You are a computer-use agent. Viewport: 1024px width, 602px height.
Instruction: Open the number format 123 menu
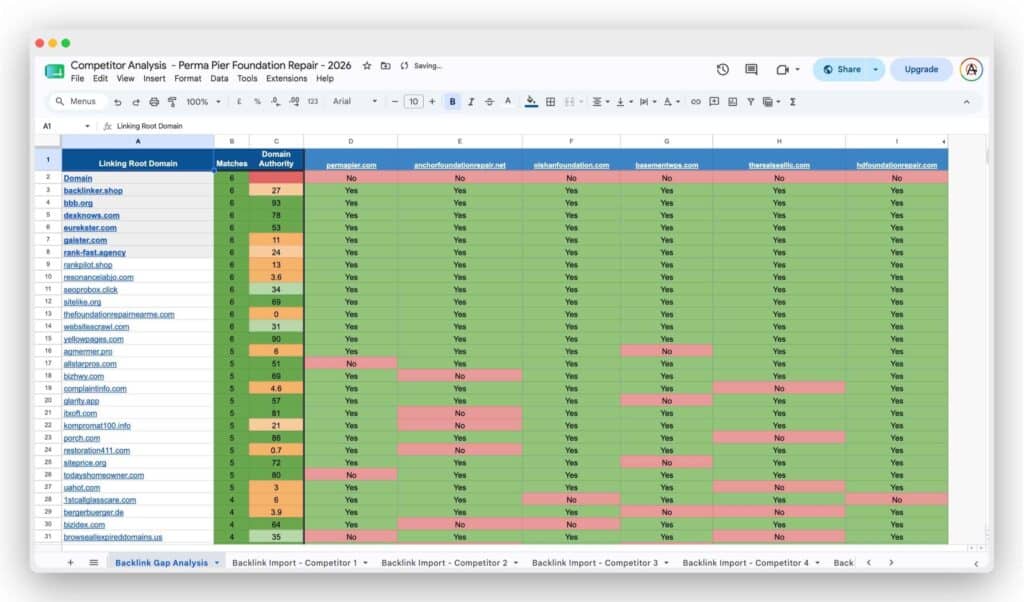(x=312, y=102)
